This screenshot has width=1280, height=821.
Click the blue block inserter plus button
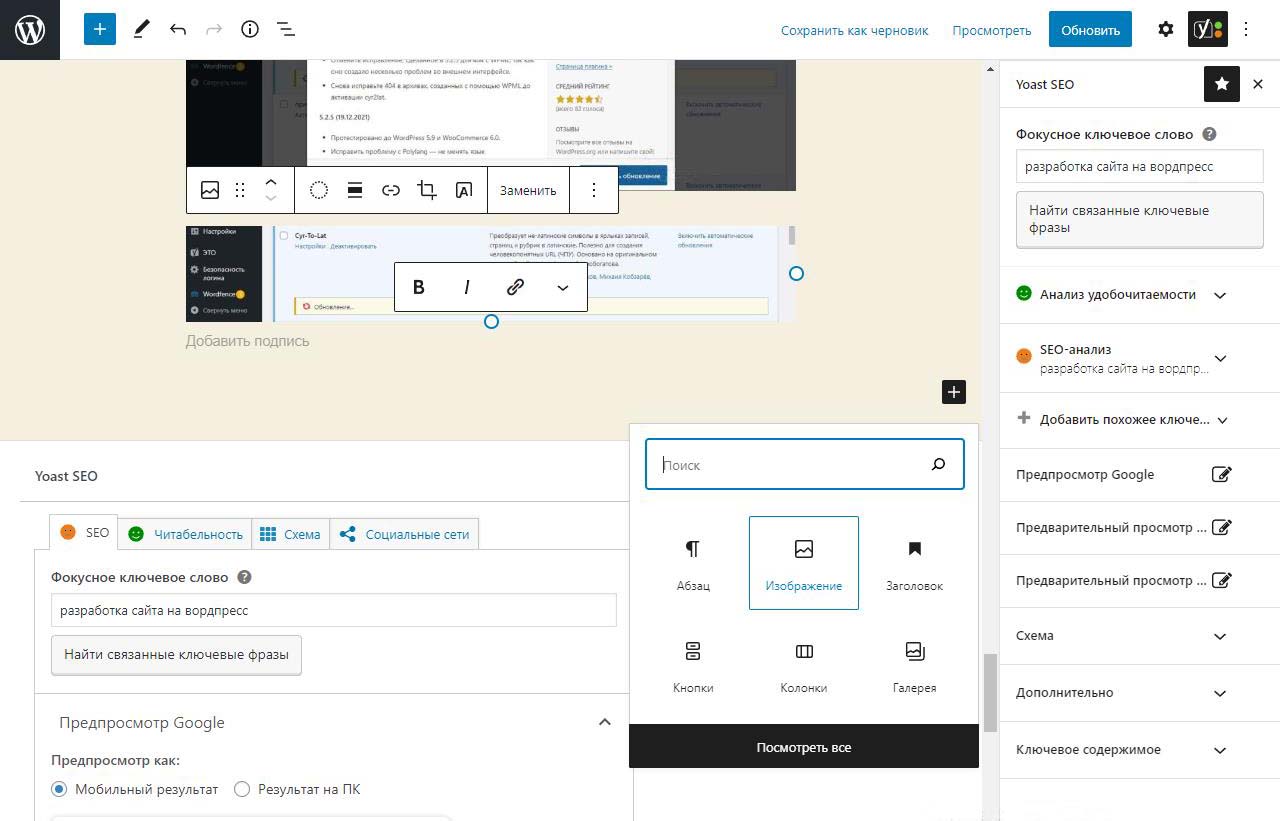[100, 29]
